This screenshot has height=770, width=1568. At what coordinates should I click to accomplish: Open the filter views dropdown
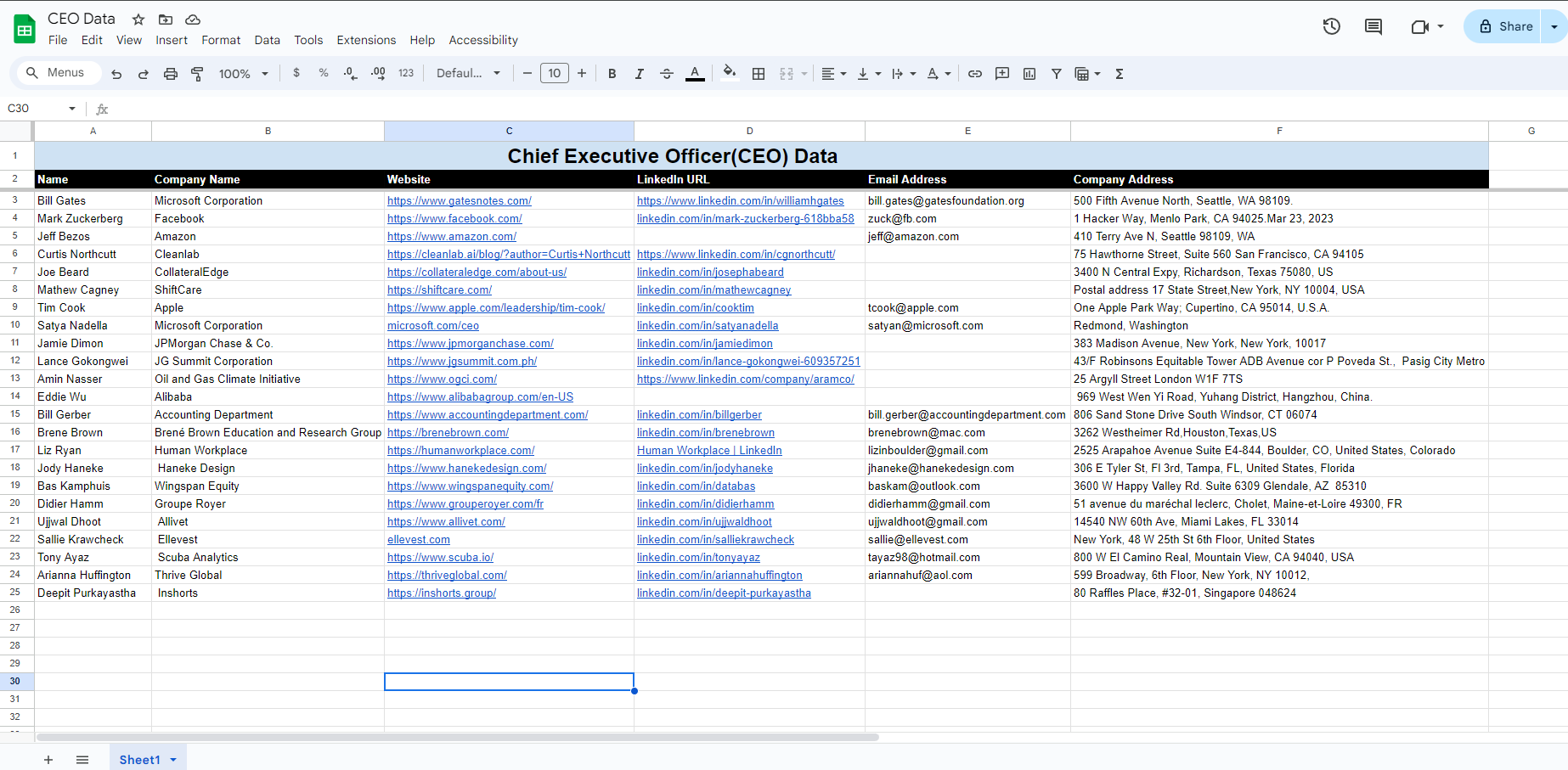pyautogui.click(x=1087, y=74)
